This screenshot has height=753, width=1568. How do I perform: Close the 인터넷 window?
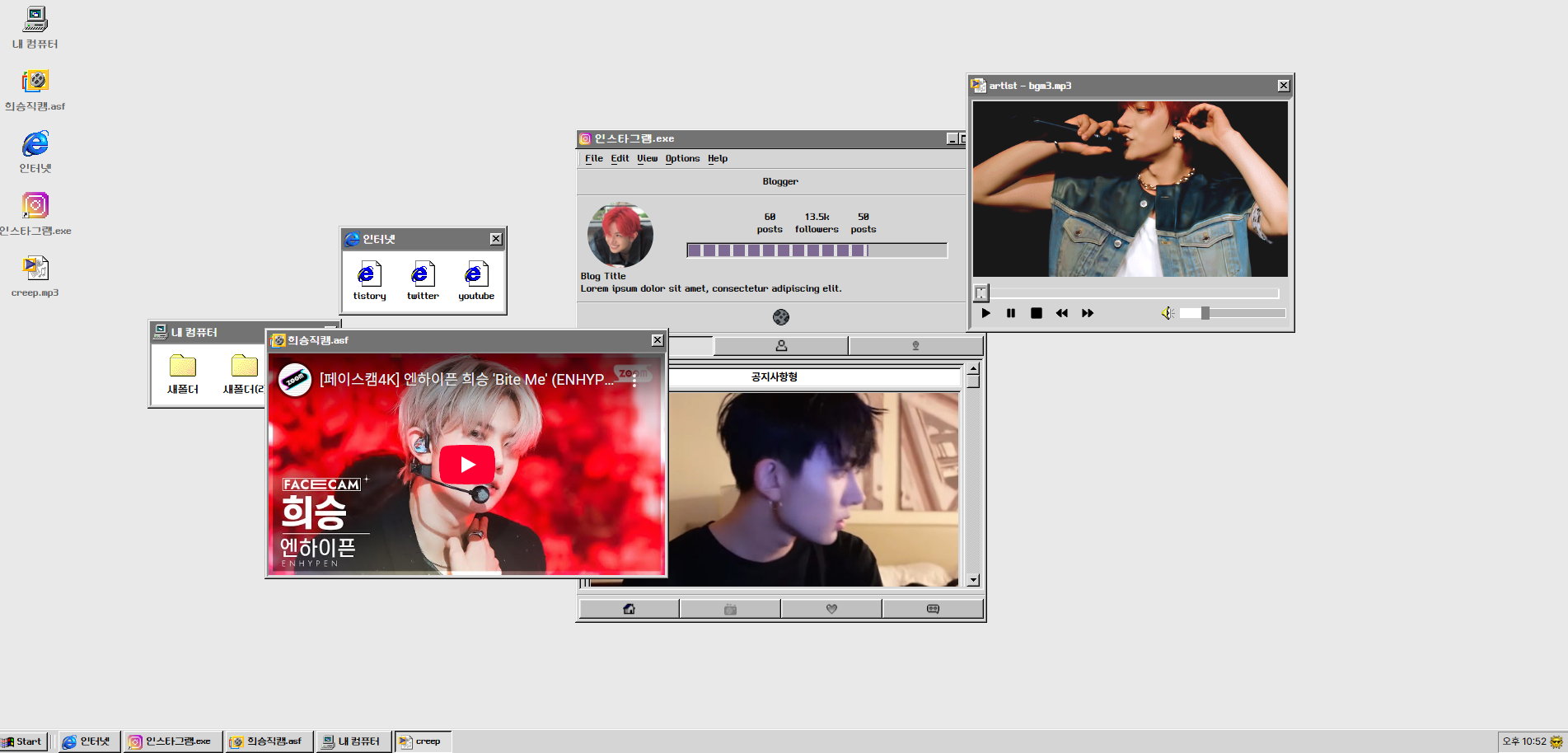tap(496, 239)
